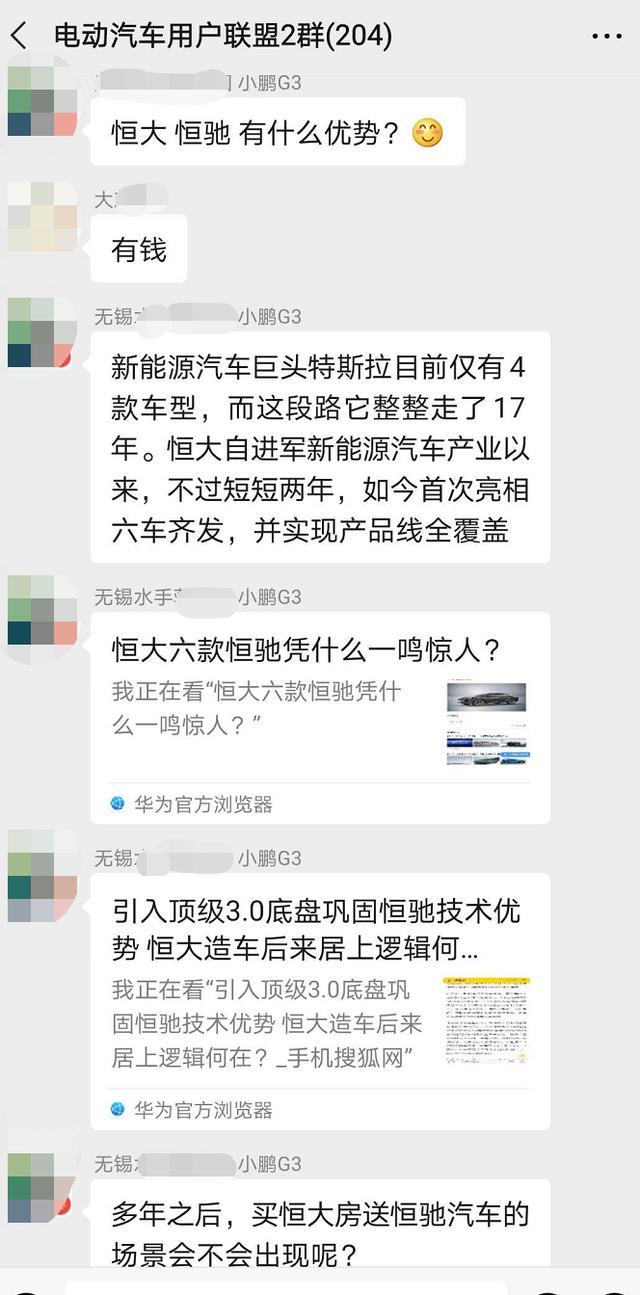Tap the back arrow to leave chat
The height and width of the screenshot is (1295, 640).
(x=19, y=37)
